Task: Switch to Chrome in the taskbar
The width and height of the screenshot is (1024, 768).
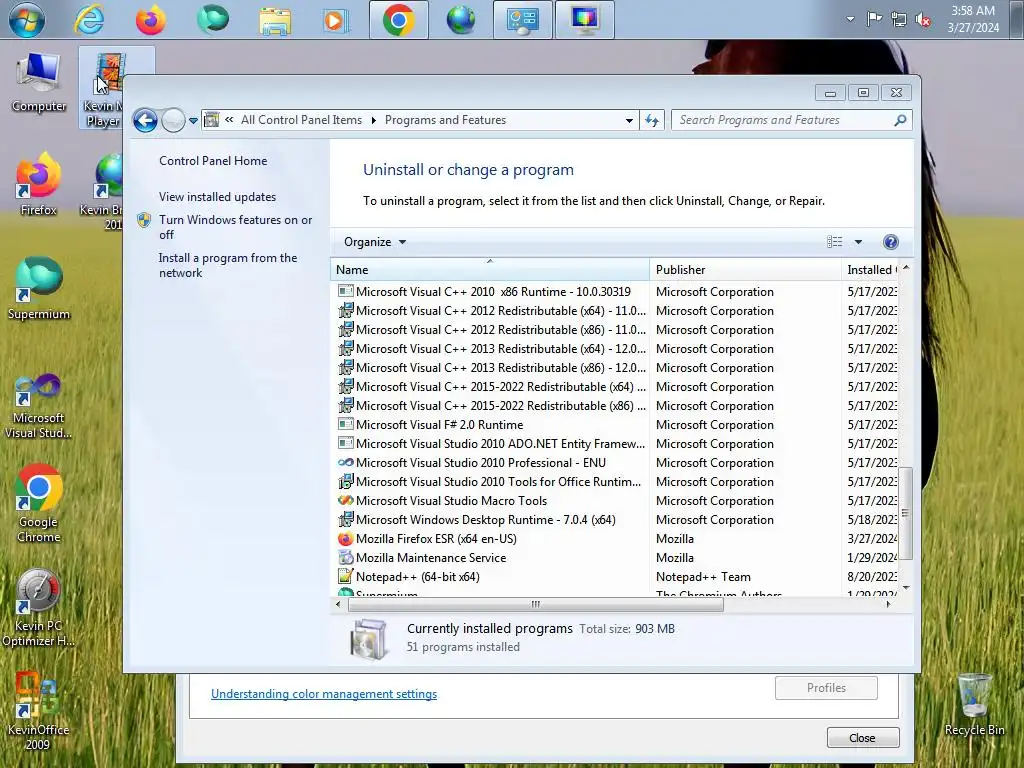Action: coord(398,20)
